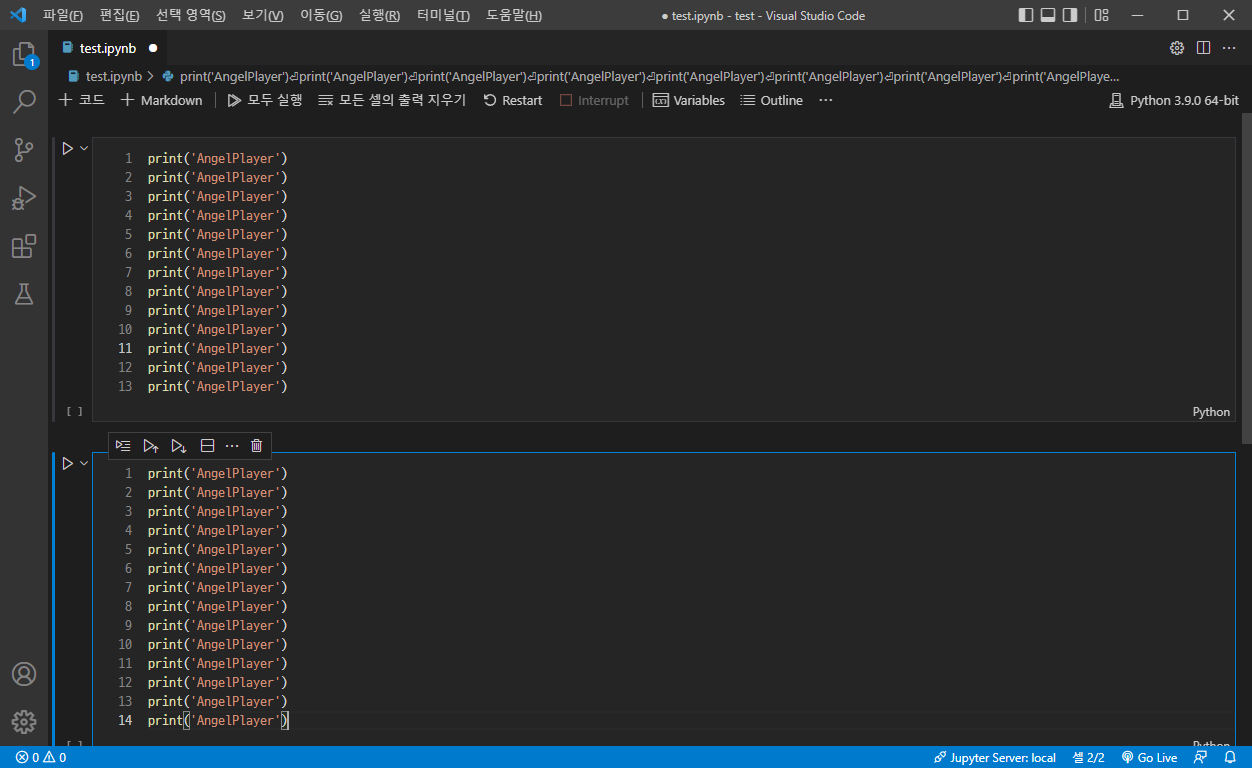Start Go Live server

point(1149,757)
